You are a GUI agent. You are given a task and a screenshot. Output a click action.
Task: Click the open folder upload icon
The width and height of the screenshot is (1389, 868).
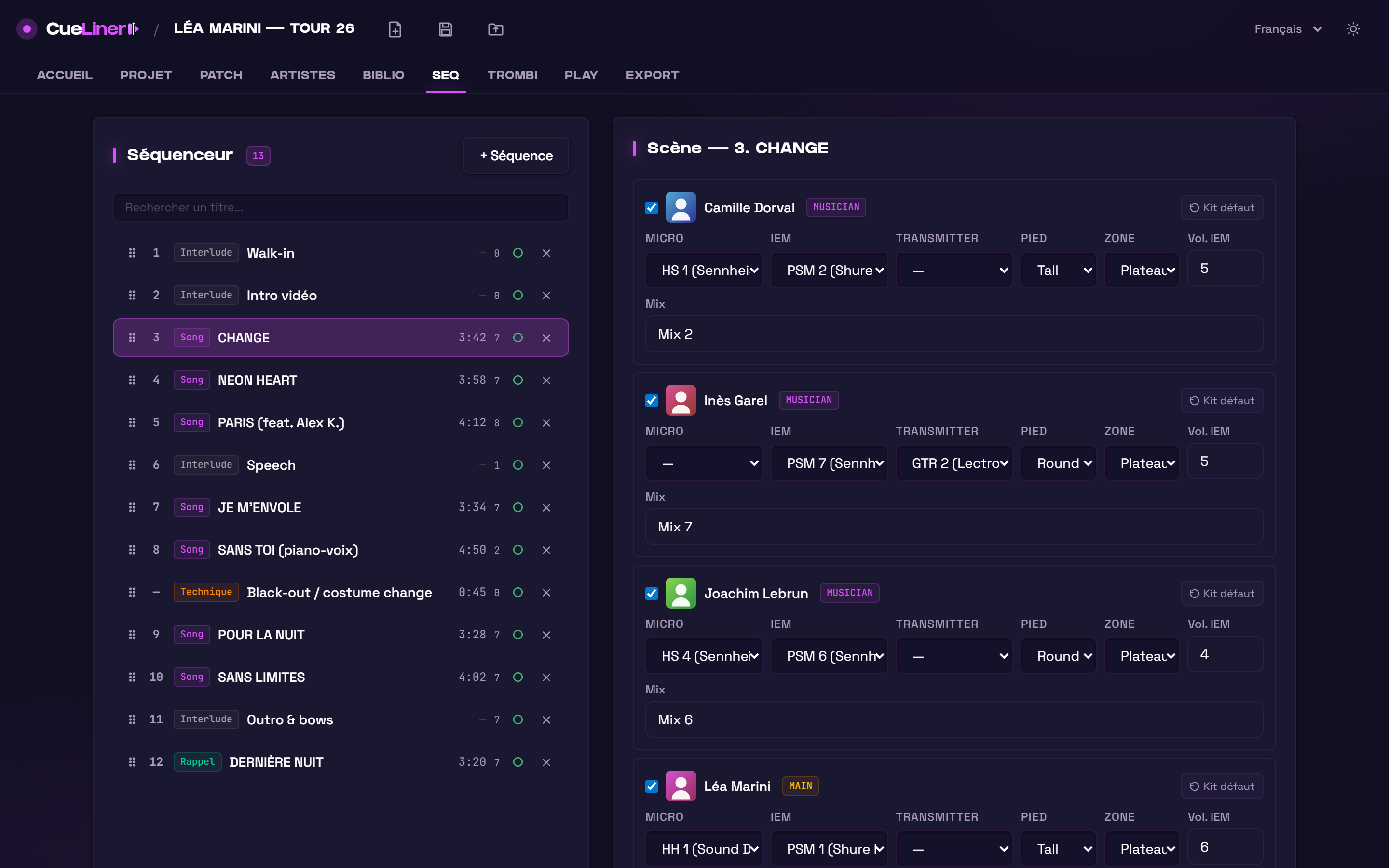(x=495, y=29)
